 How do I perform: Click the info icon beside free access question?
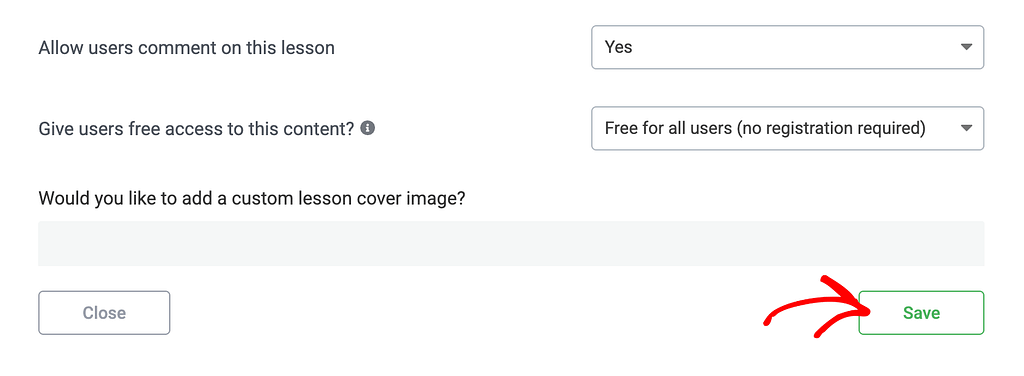click(x=368, y=128)
